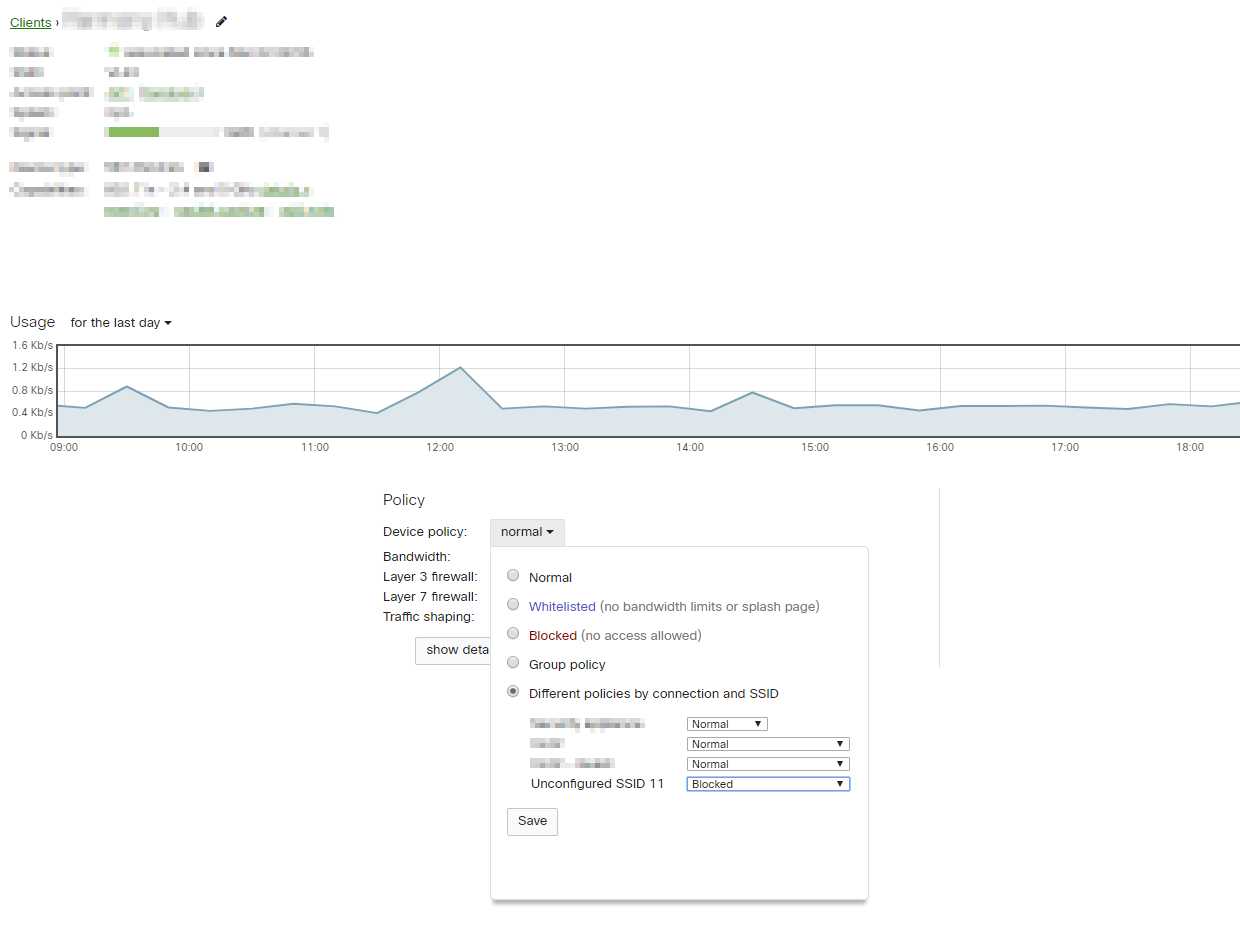Click the green status square icon

click(x=113, y=52)
